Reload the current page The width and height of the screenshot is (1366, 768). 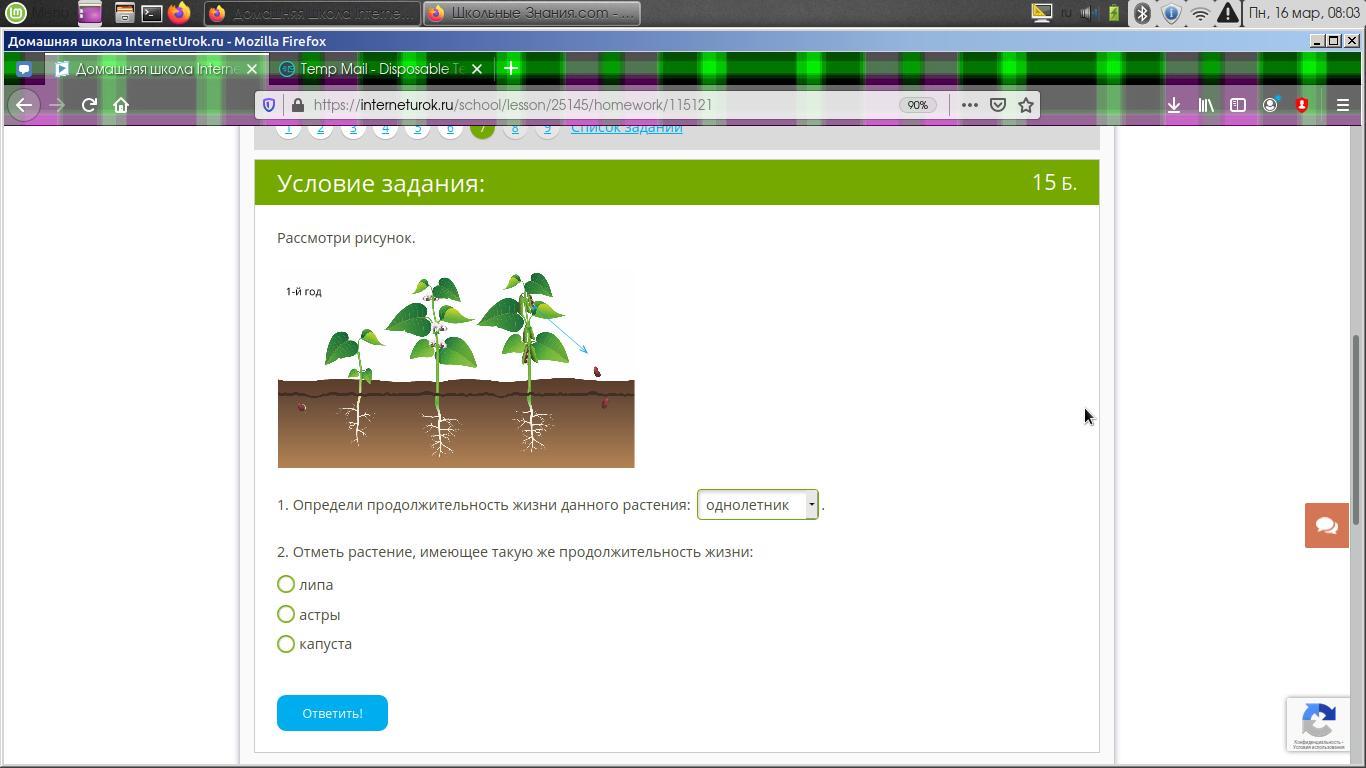coord(89,105)
